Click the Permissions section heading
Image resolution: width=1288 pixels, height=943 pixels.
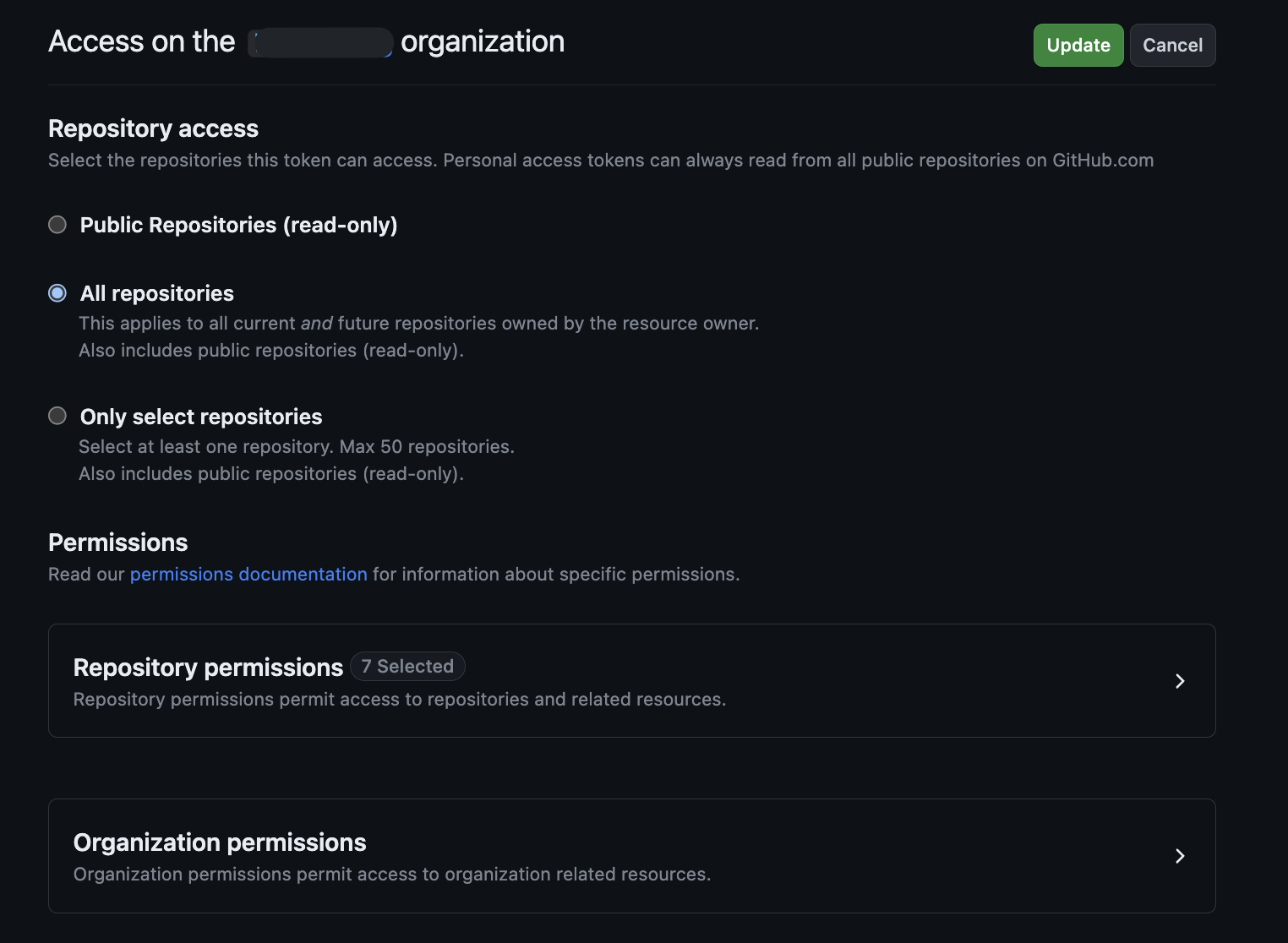point(117,542)
